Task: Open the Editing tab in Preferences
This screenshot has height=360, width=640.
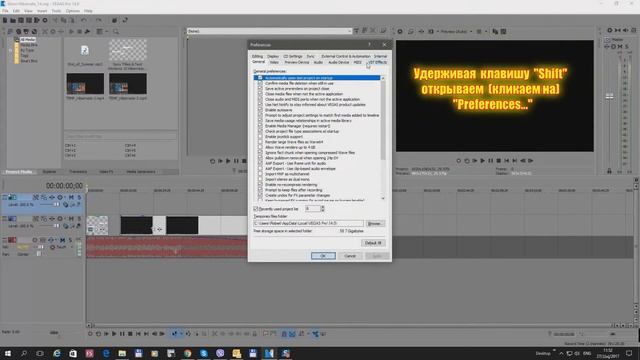Action: coord(257,56)
